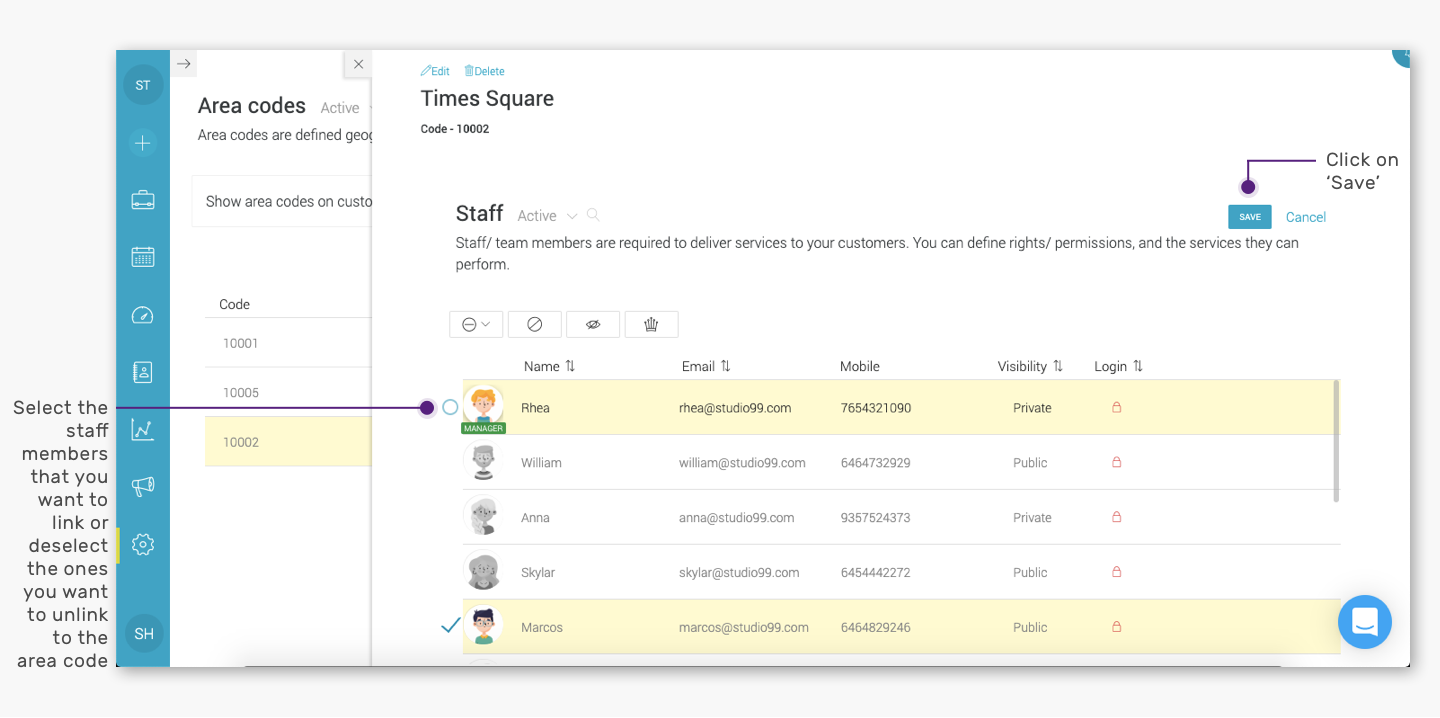Viewport: 1440px width, 718px height.
Task: Click the ST avatar at sidebar top
Action: tap(143, 85)
